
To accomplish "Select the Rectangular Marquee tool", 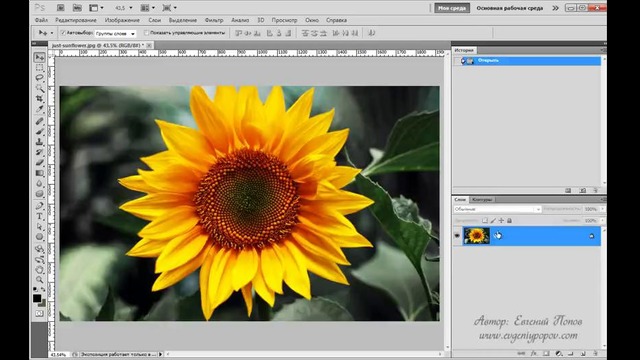I will (x=40, y=68).
